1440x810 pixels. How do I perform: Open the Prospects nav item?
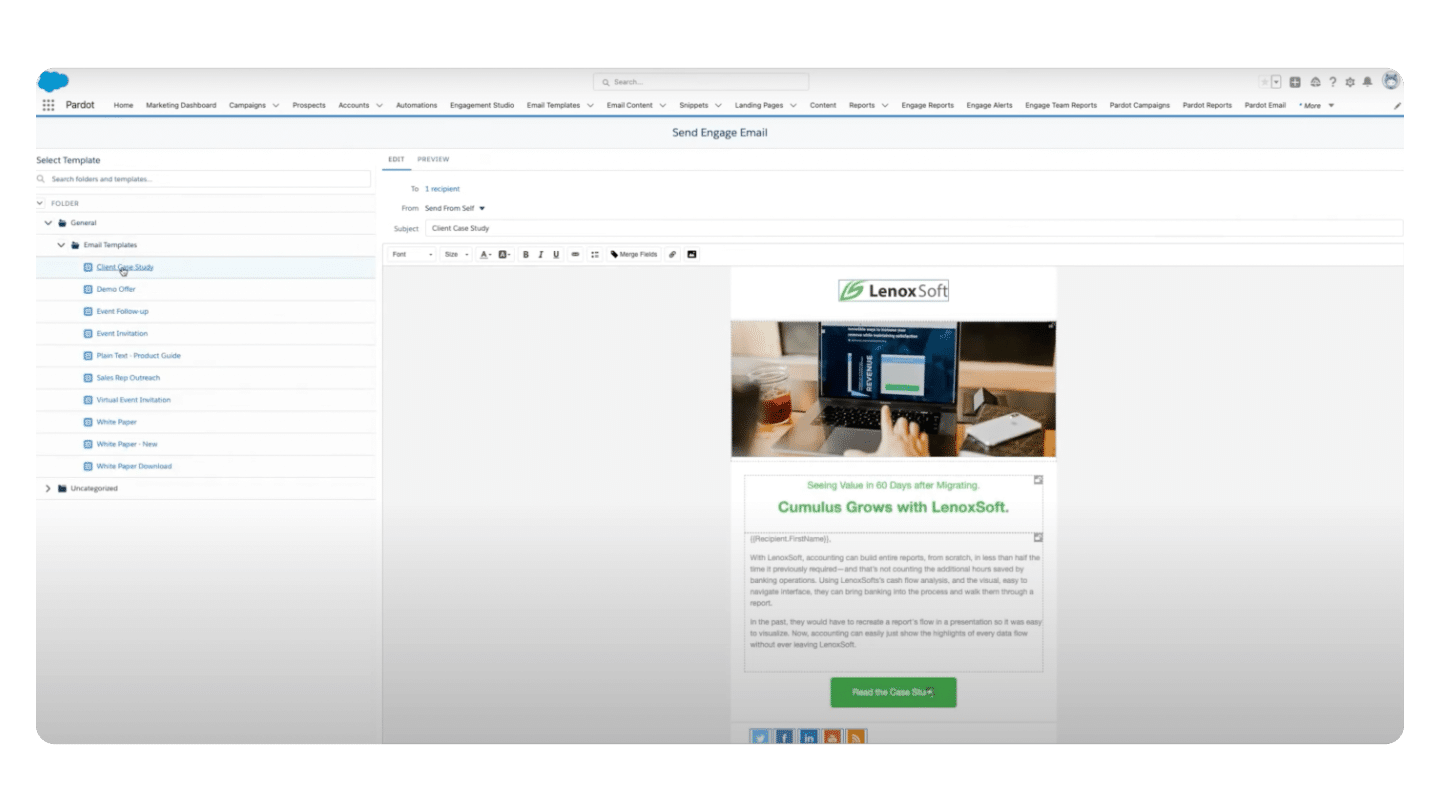point(309,105)
